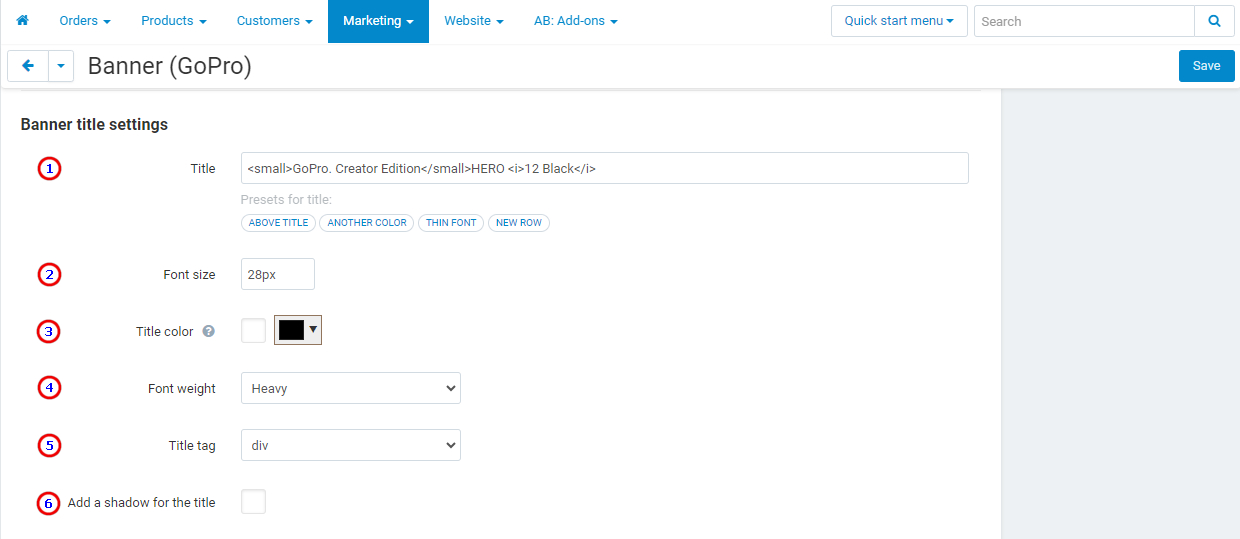Open the caret dropdown beside back arrow

(x=61, y=66)
